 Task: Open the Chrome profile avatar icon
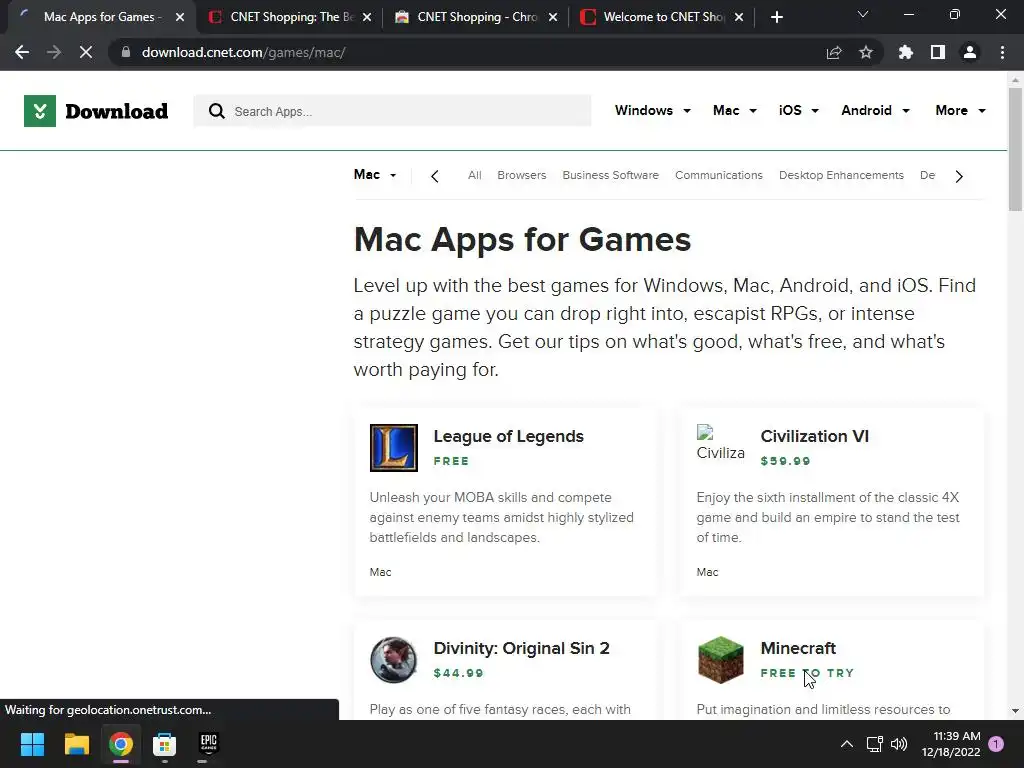[970, 52]
